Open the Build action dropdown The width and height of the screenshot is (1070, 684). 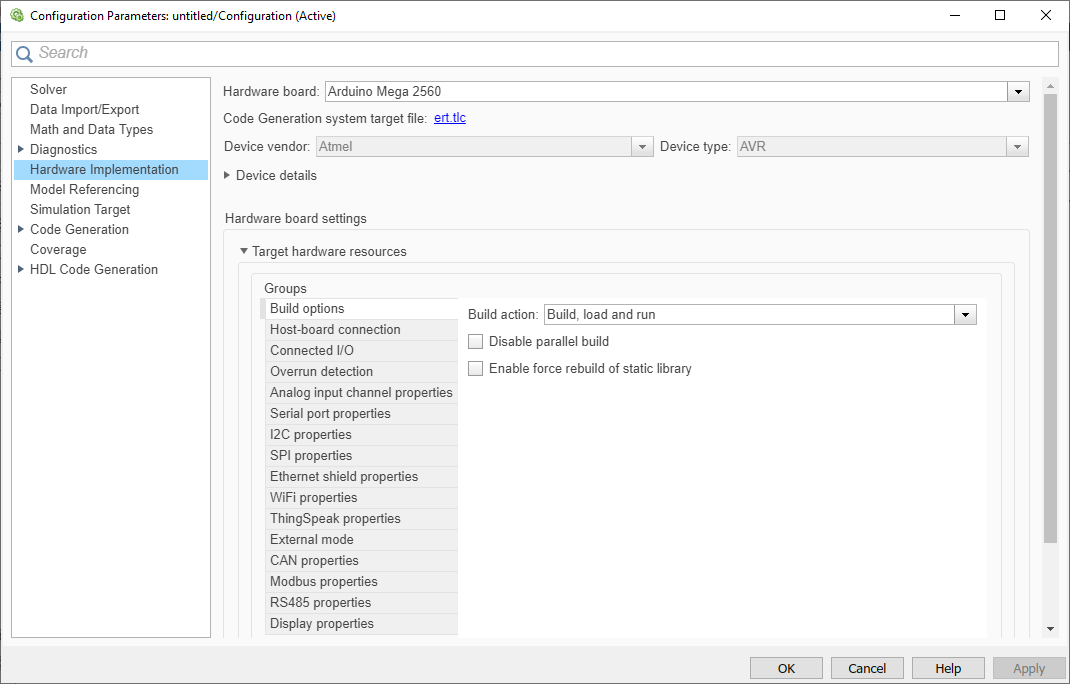(964, 314)
